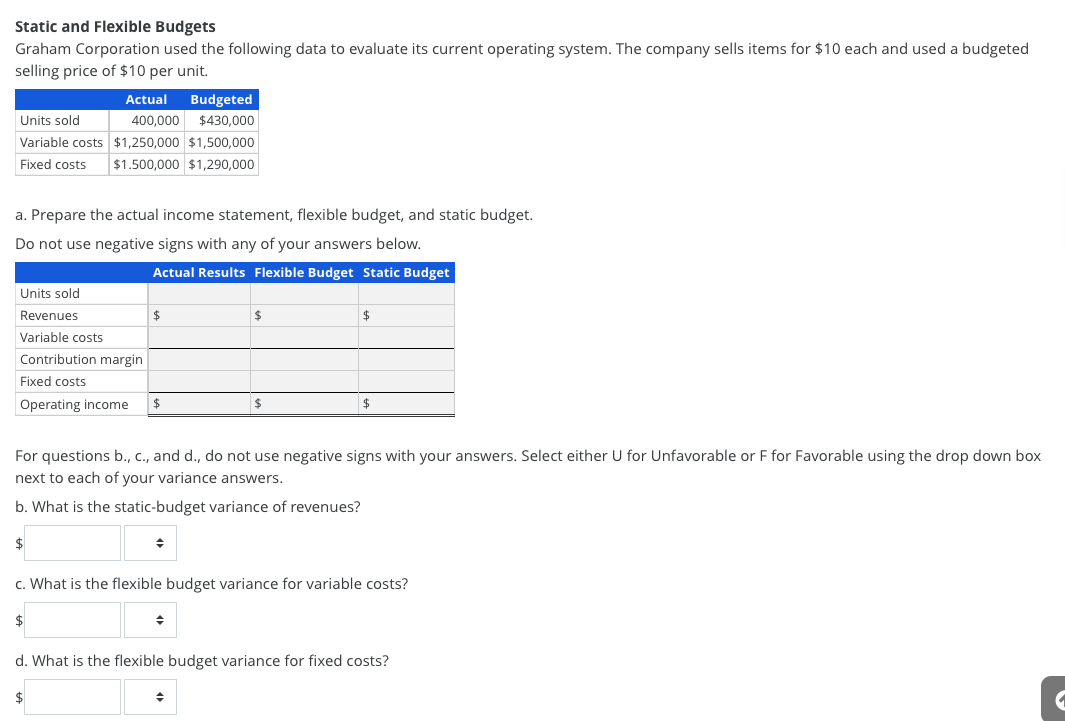Select the Static and Flexible Budgets heading text
Viewport: 1065px width, 721px height.
(x=115, y=26)
